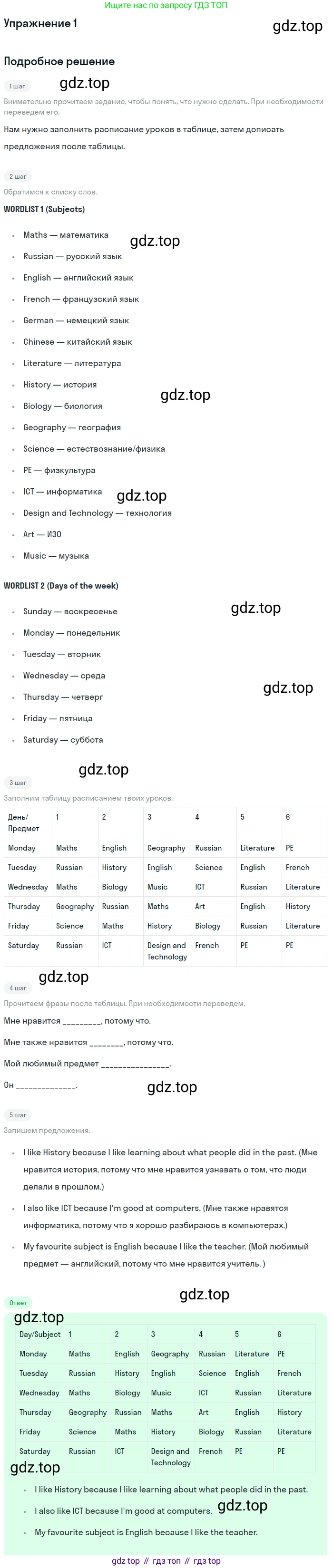333x1568 pixels.
Task: Click the 'Design and Technology — технология' list item
Action: (98, 513)
